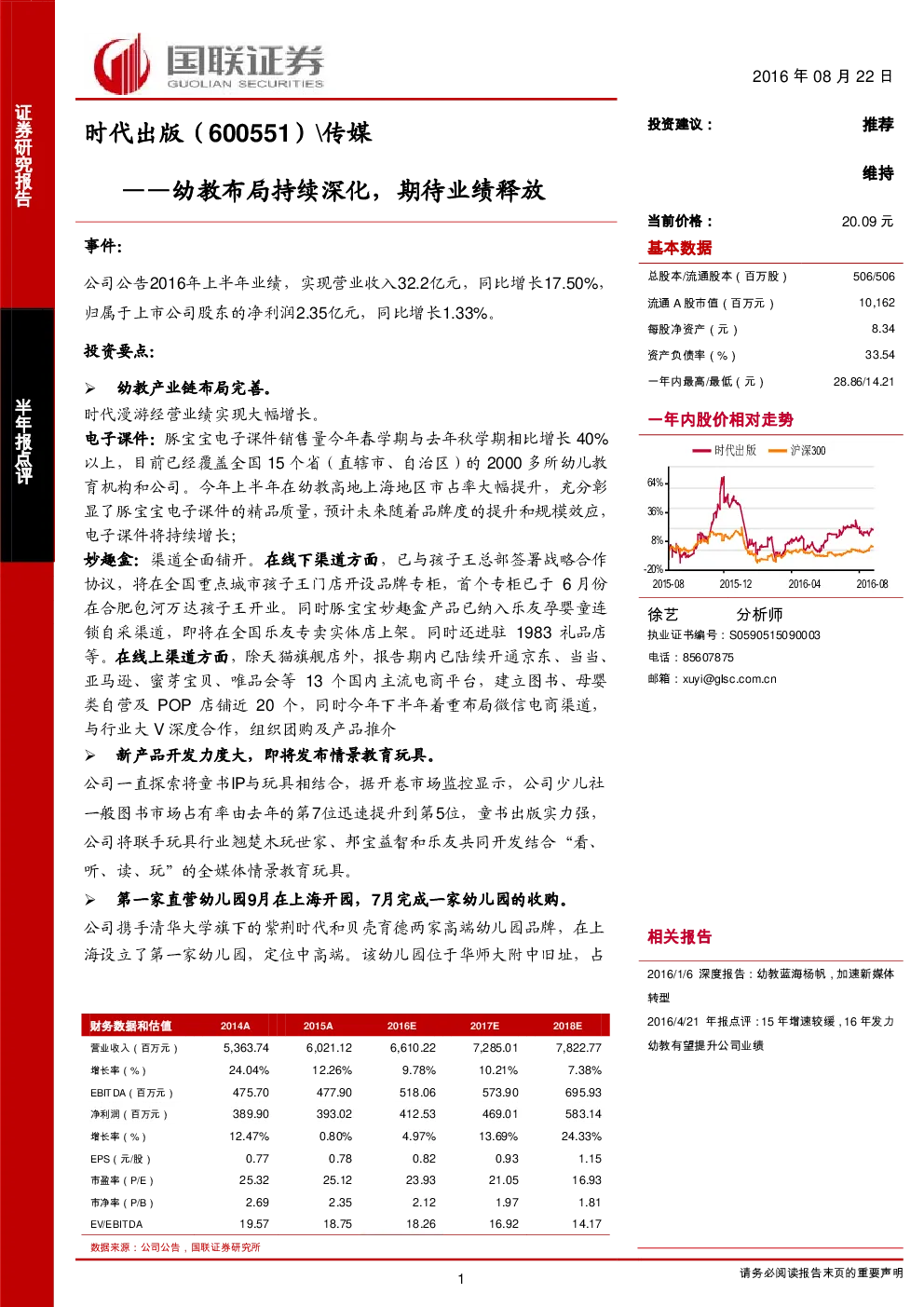
Task: Click the 当前价格： label
Action: click(x=681, y=221)
